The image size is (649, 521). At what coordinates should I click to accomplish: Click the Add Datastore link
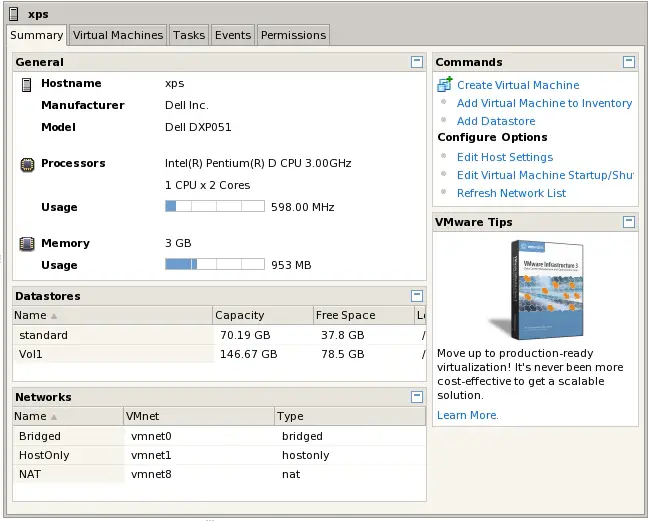496,121
